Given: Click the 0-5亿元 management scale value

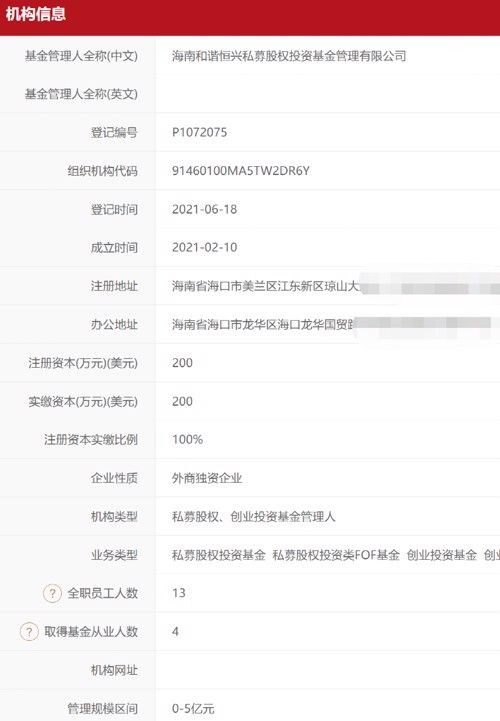Looking at the screenshot, I should pyautogui.click(x=193, y=709).
